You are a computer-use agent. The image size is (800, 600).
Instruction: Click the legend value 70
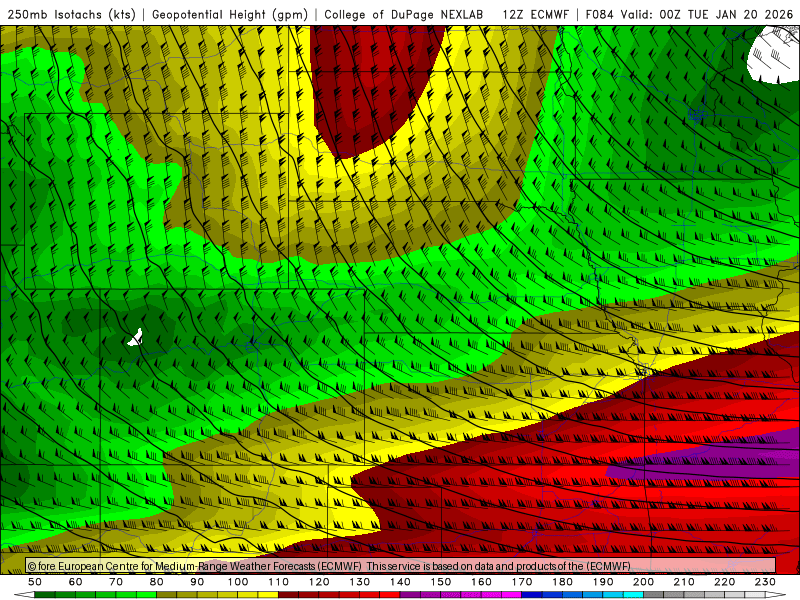(x=116, y=582)
